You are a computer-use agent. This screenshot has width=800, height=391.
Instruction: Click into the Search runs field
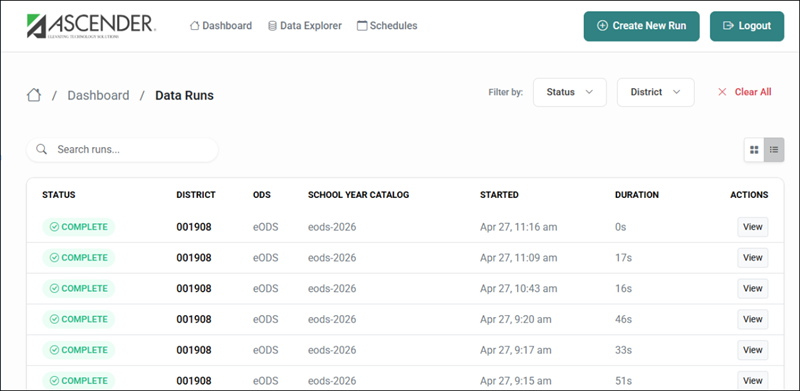122,150
